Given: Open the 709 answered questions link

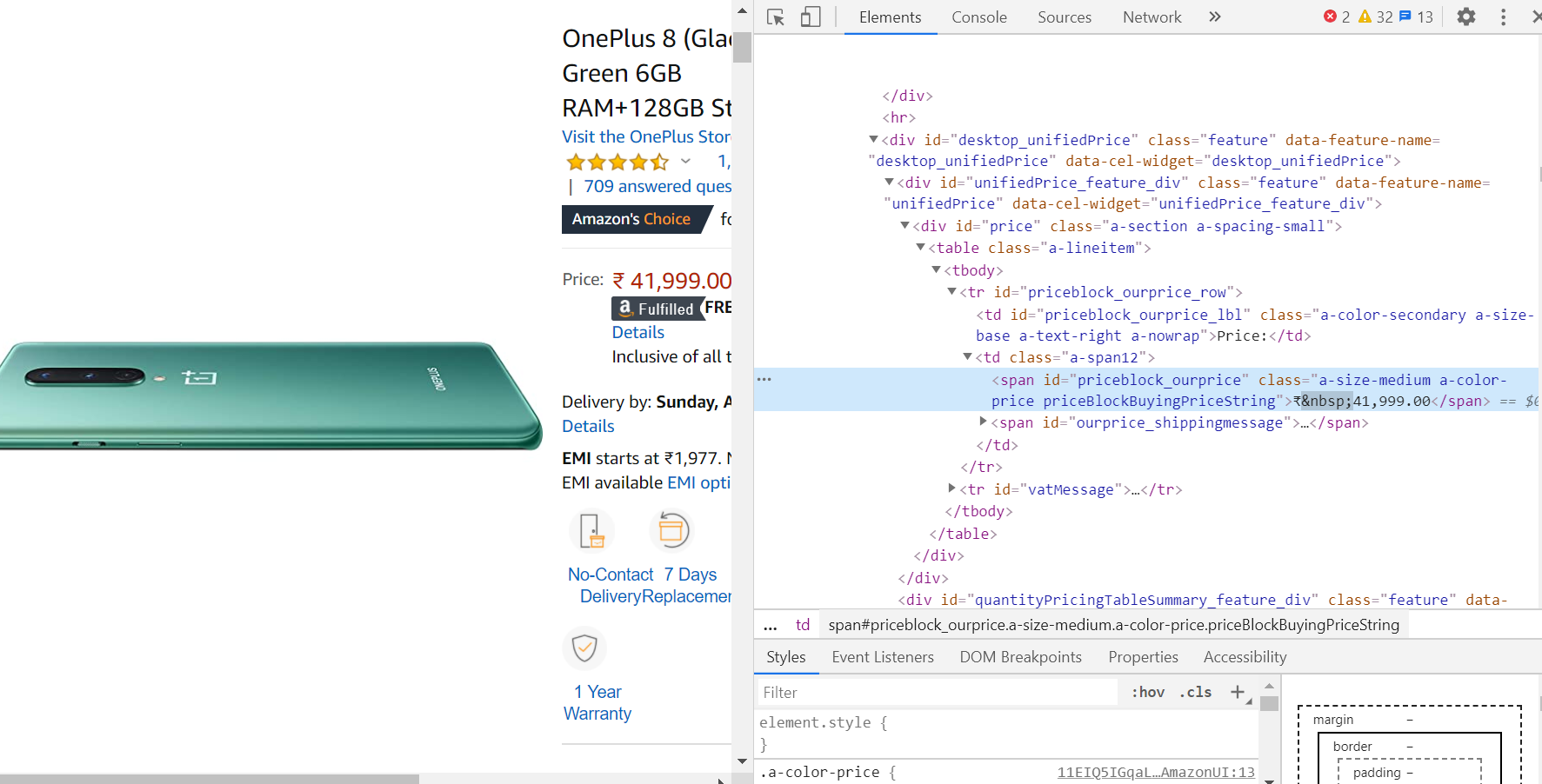Looking at the screenshot, I should coord(658,186).
